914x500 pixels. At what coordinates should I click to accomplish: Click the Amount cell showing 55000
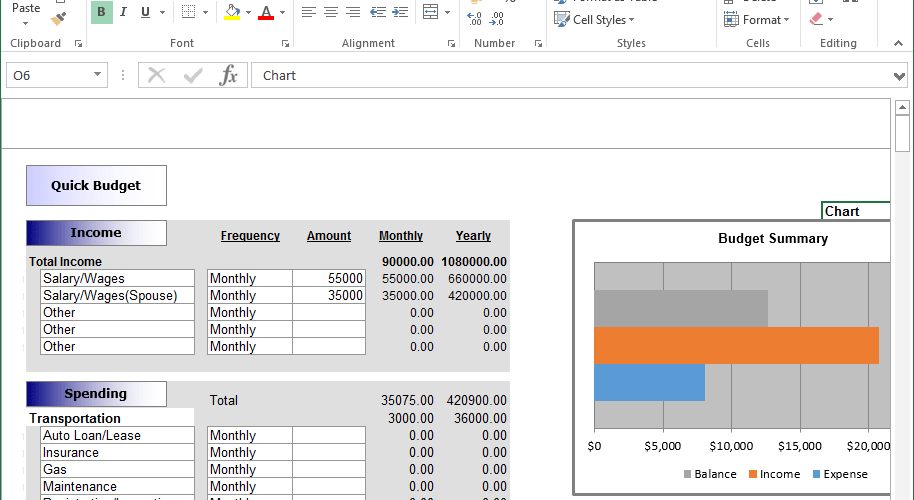coord(329,278)
